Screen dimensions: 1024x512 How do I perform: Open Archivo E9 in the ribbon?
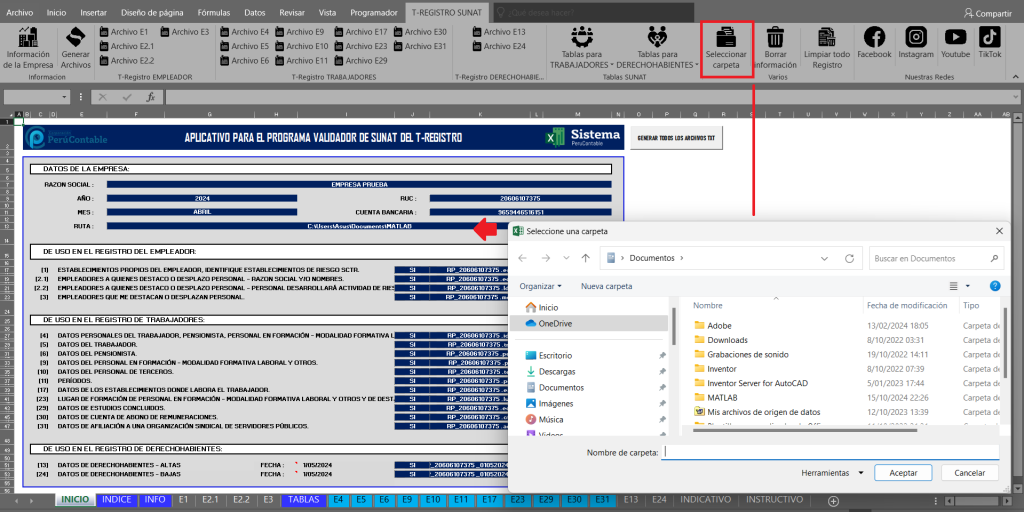300,31
